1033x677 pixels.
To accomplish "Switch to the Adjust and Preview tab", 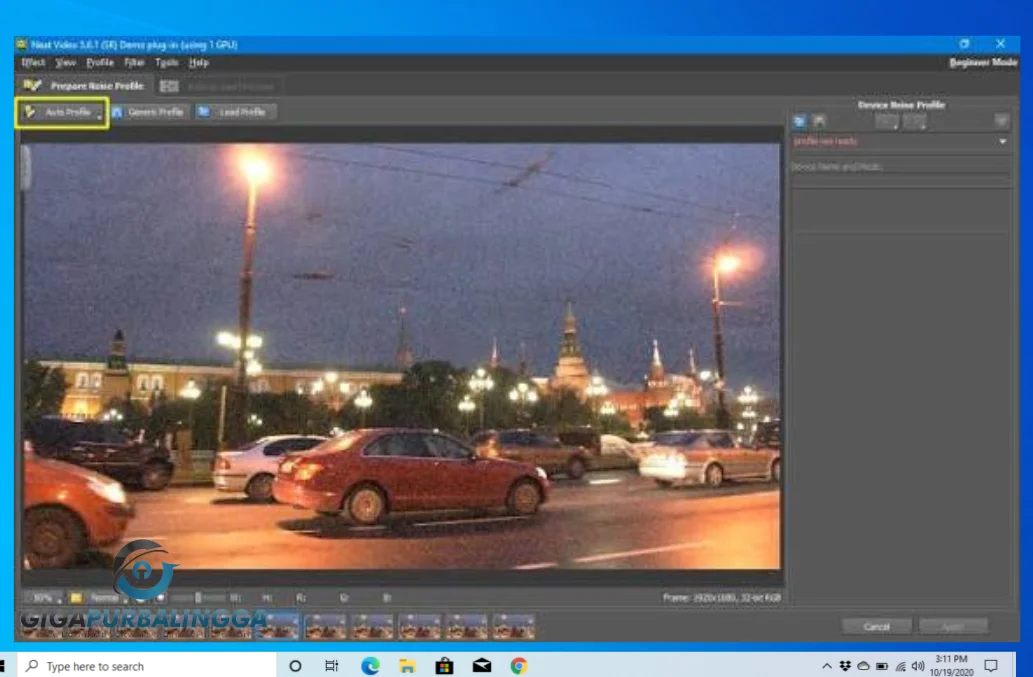I will pyautogui.click(x=217, y=86).
